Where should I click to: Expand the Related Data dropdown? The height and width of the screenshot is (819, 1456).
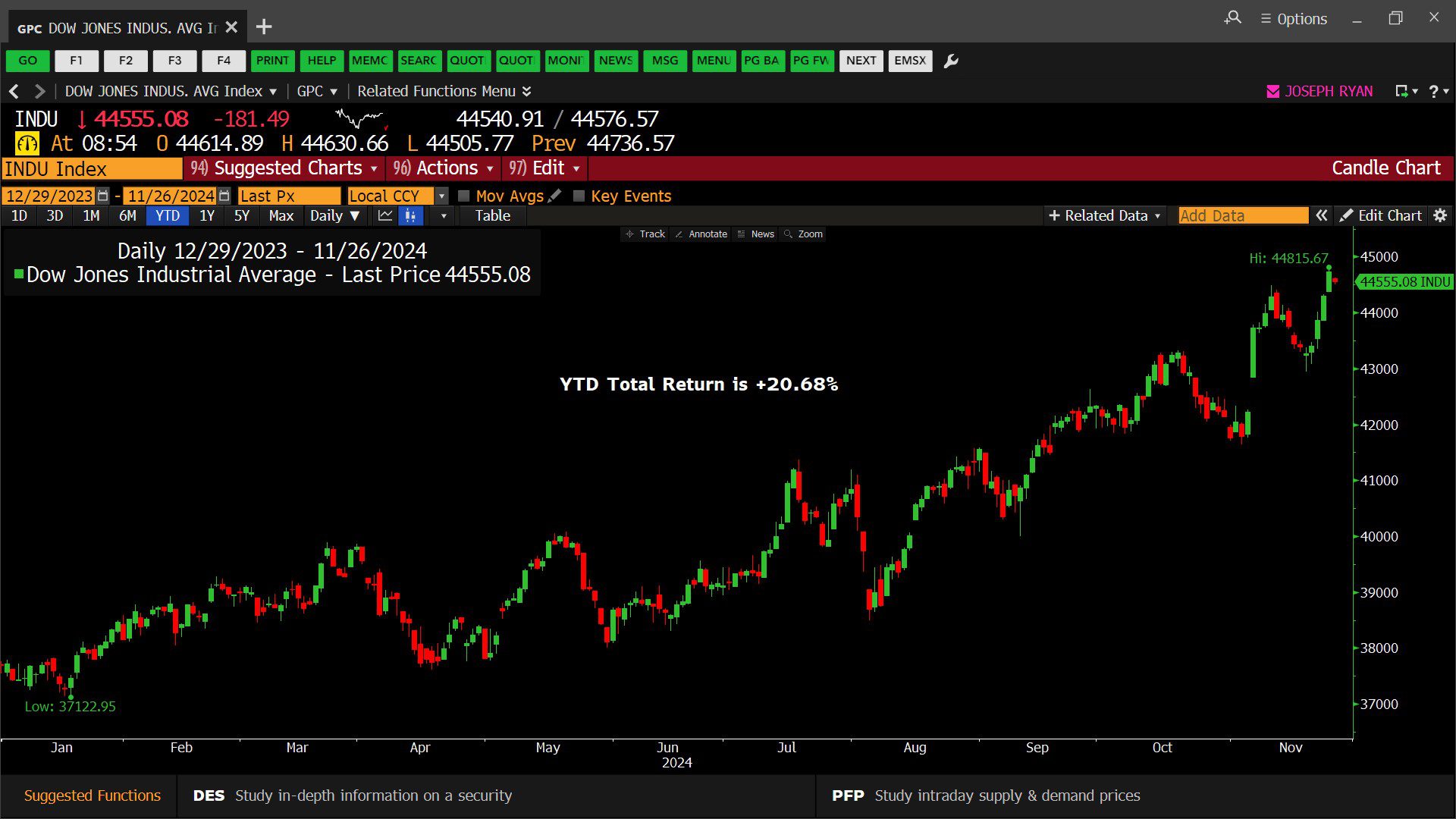pyautogui.click(x=1104, y=216)
